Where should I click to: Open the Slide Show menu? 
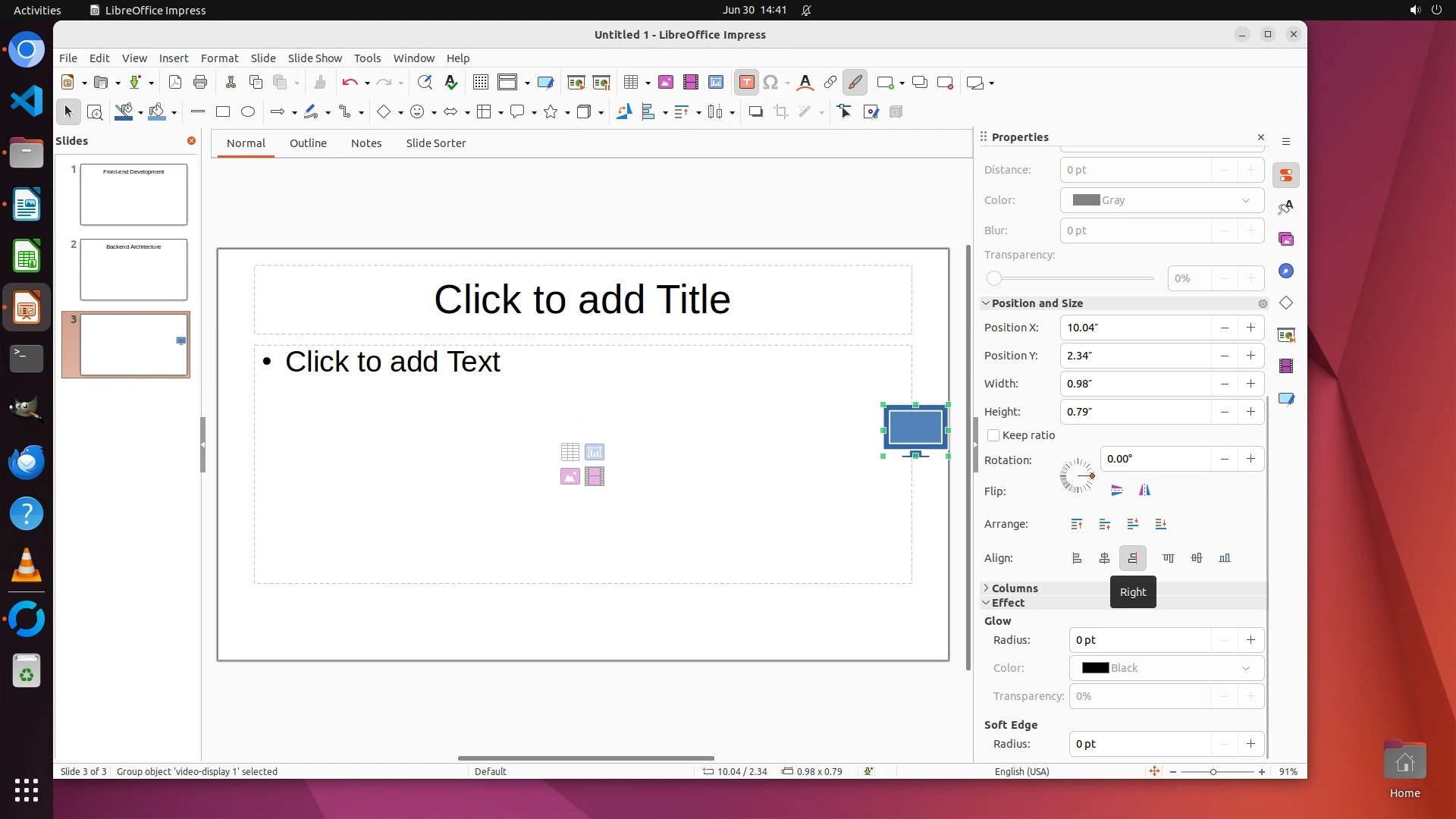point(315,58)
